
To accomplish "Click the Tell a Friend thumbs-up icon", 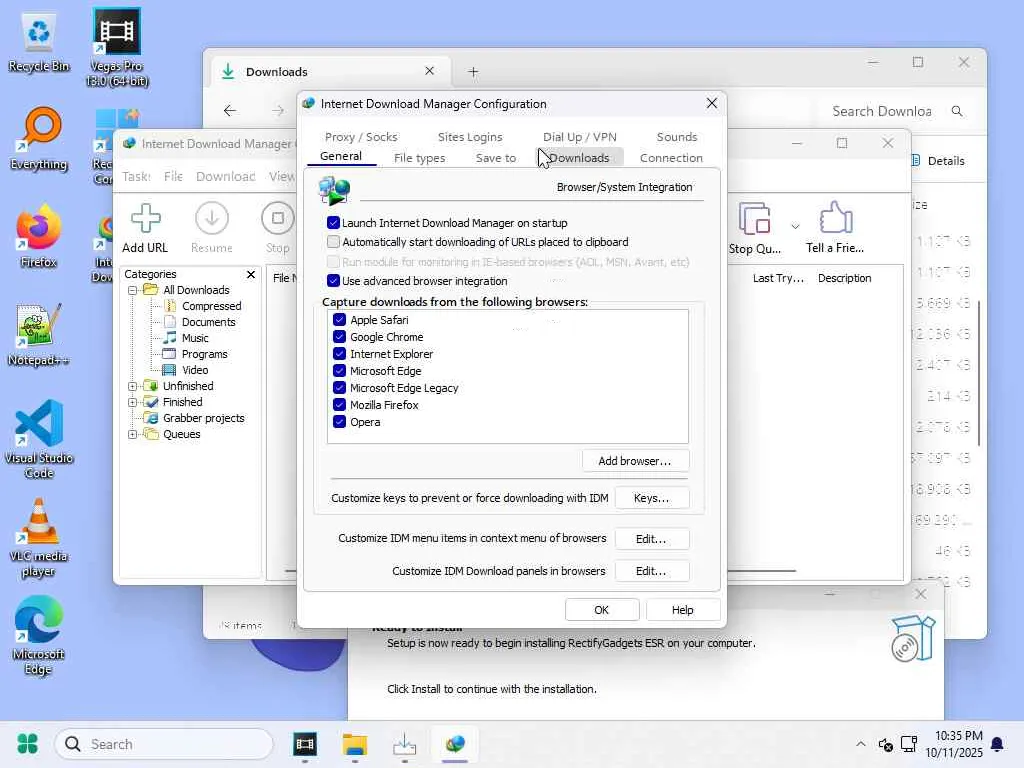I will tap(836, 217).
